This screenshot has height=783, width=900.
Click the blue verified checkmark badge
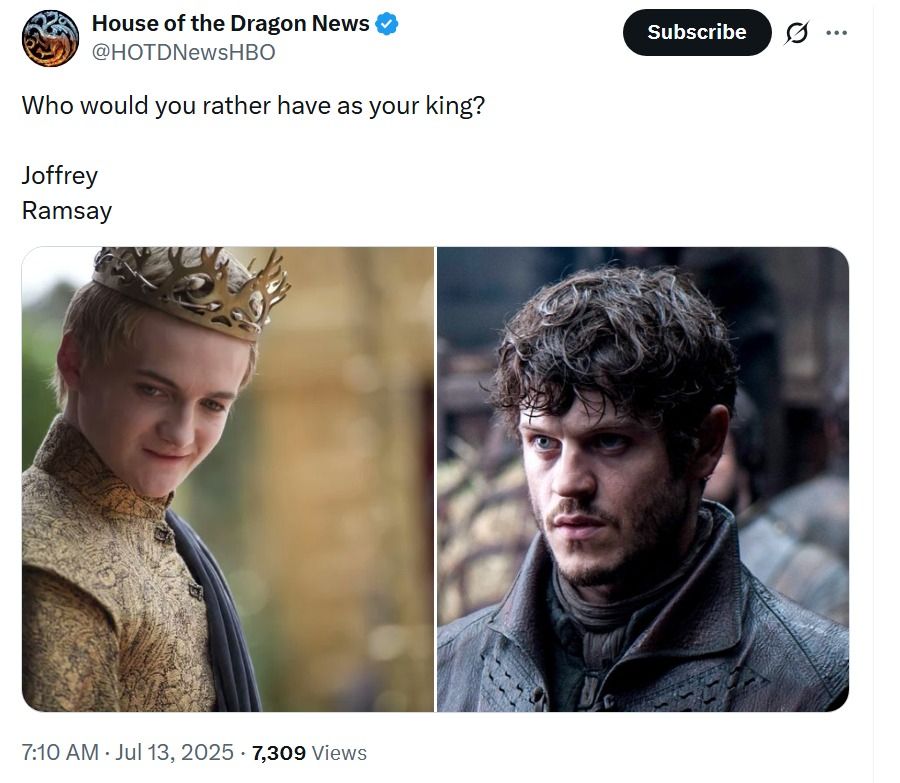click(386, 24)
